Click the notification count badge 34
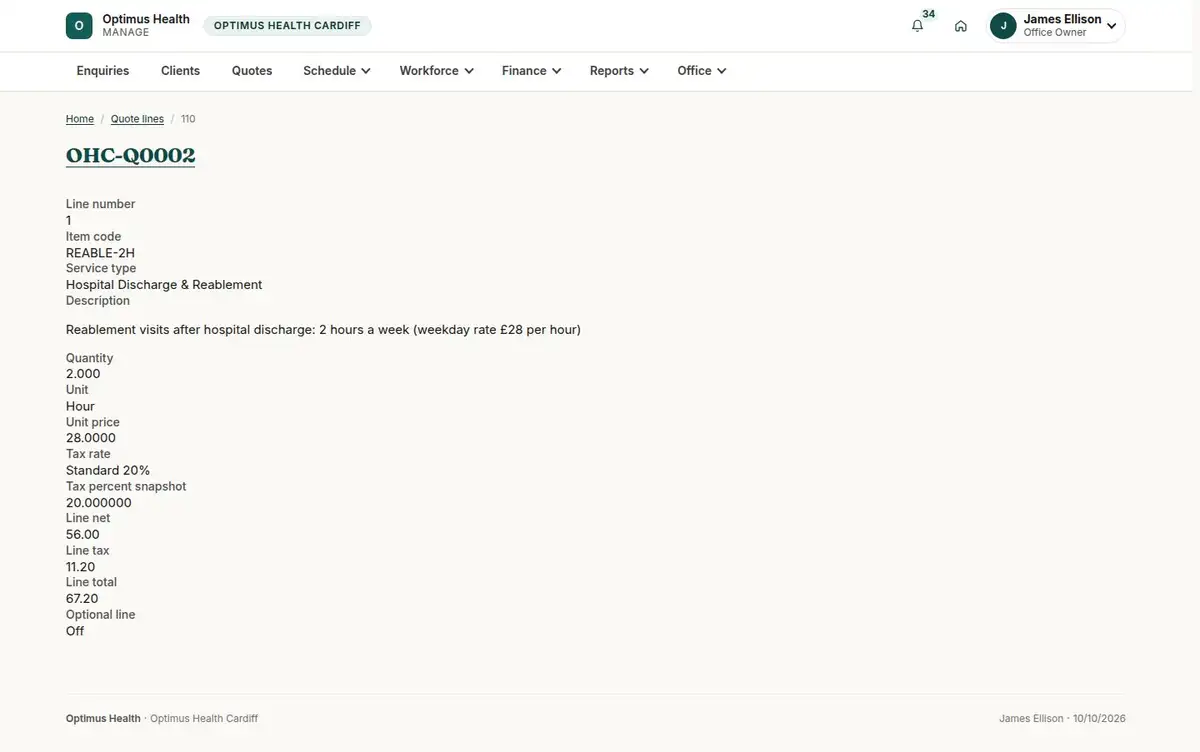 point(929,14)
